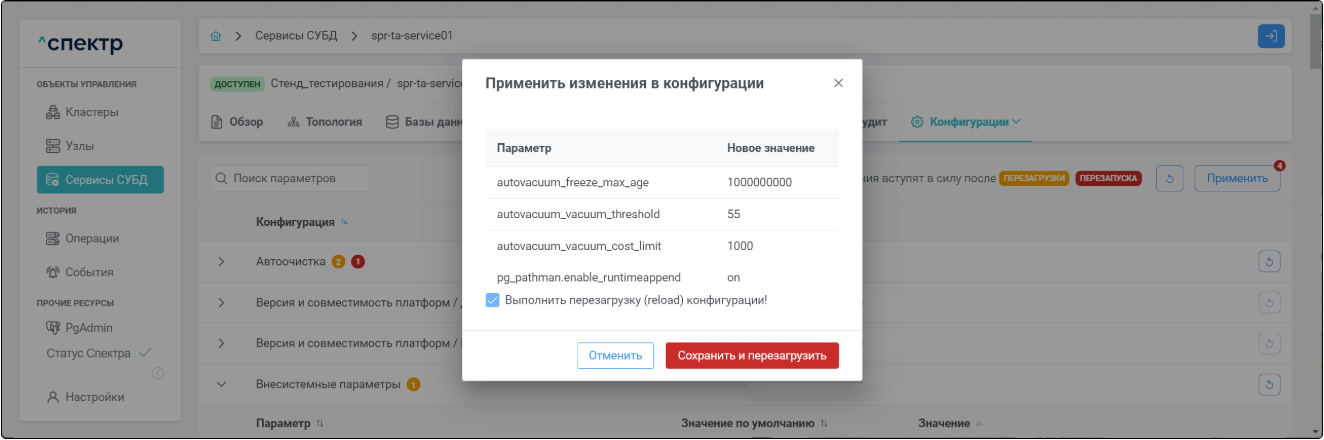The image size is (1324, 440).
Task: Reset the Автоочистка group changes icon
Action: (1269, 262)
